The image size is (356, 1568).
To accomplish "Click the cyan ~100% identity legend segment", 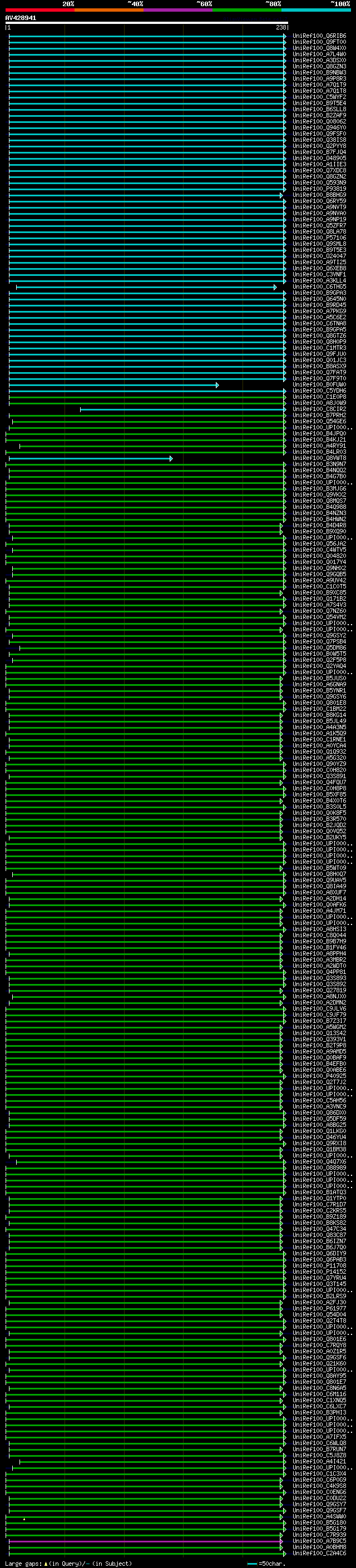I will 316,10.
